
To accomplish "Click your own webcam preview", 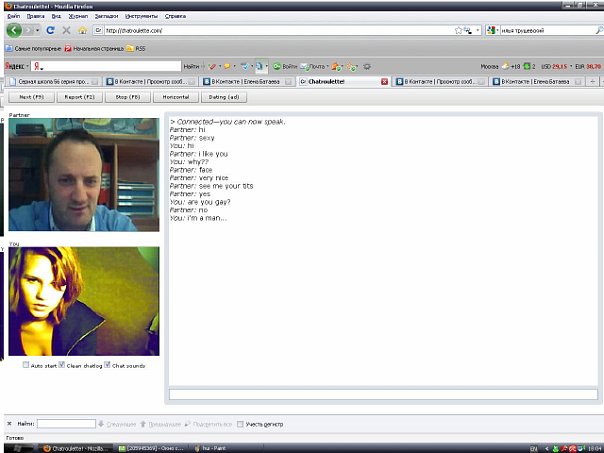I will pyautogui.click(x=84, y=301).
